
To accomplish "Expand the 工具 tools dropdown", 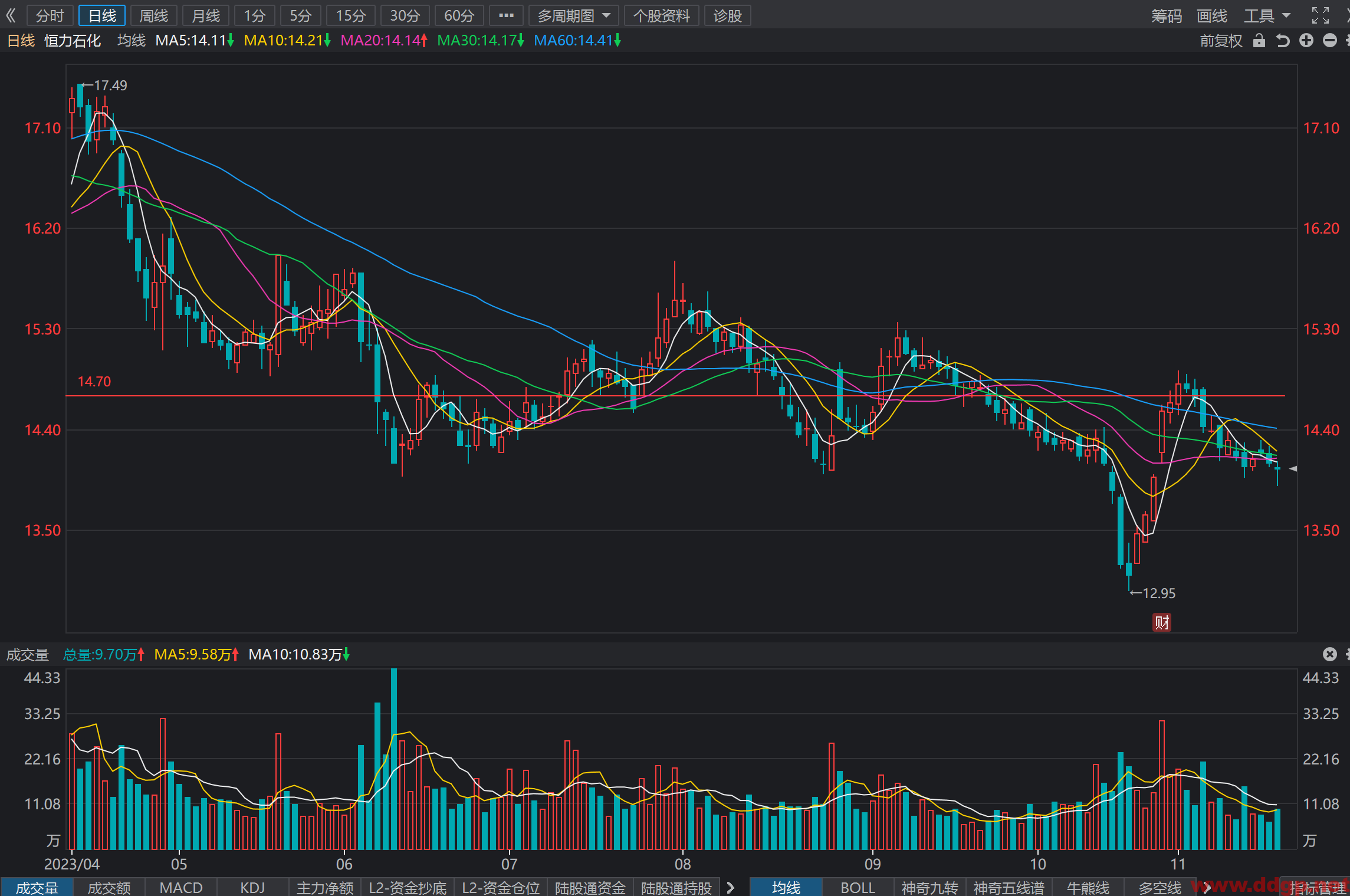I will 1267,15.
